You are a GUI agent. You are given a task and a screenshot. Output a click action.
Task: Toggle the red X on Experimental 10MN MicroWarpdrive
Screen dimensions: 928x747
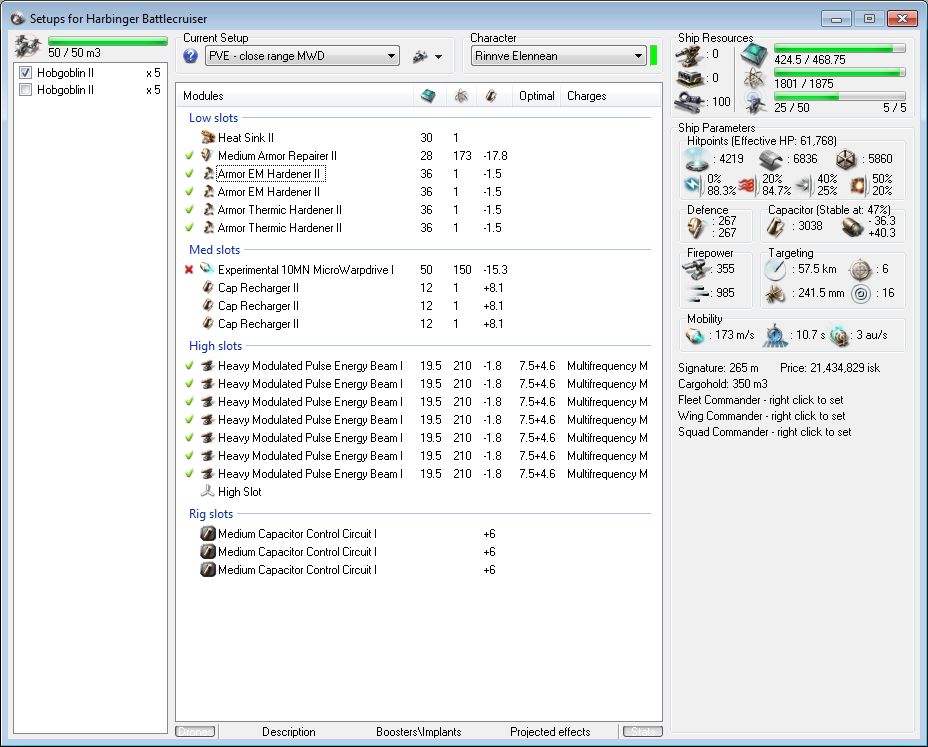[189, 270]
